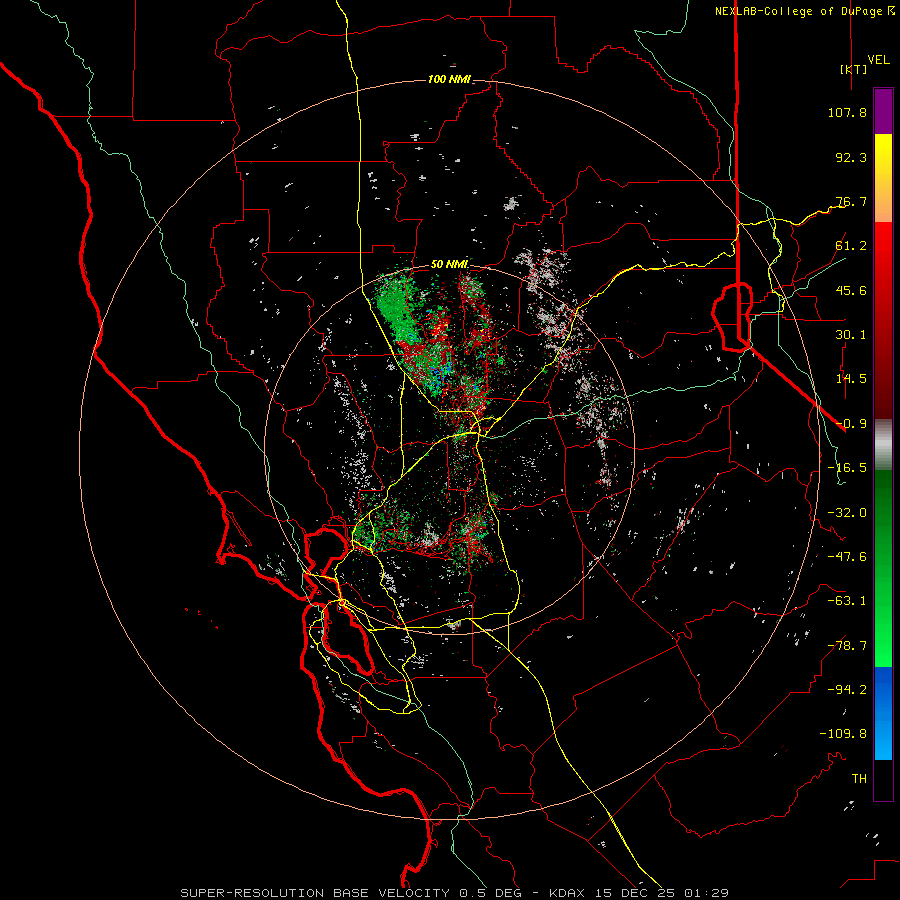Select the 50 NMI range ring label
Viewport: 900px width, 900px height.
(x=449, y=265)
